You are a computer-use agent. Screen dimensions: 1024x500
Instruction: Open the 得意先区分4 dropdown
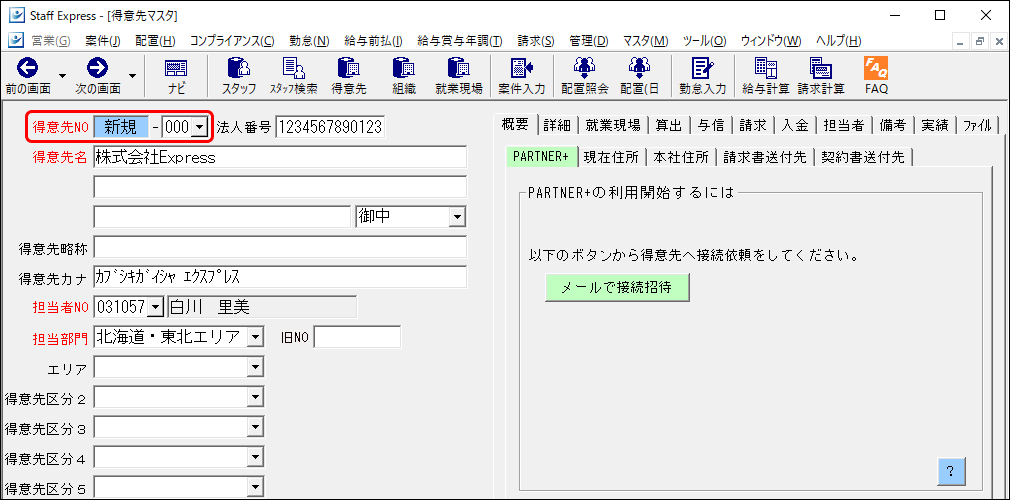255,458
